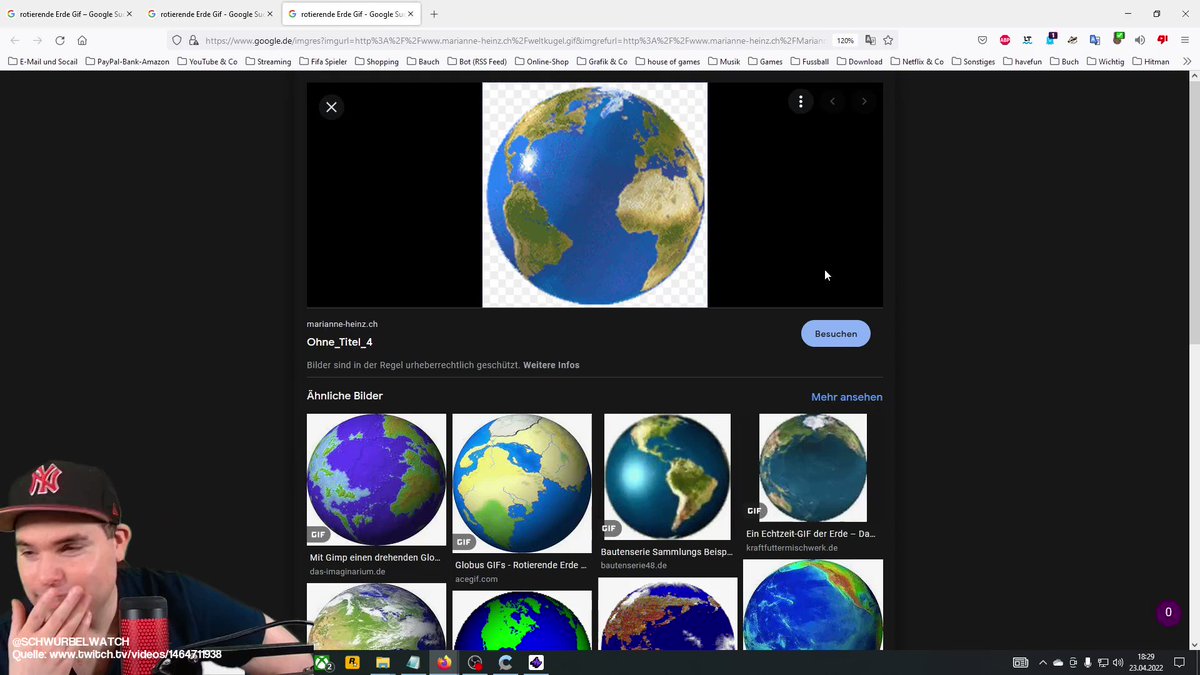This screenshot has width=1200, height=675.
Task: Open the kraftfuttermischwerk.de Echtzeit-GIF thumbnail
Action: [x=813, y=468]
